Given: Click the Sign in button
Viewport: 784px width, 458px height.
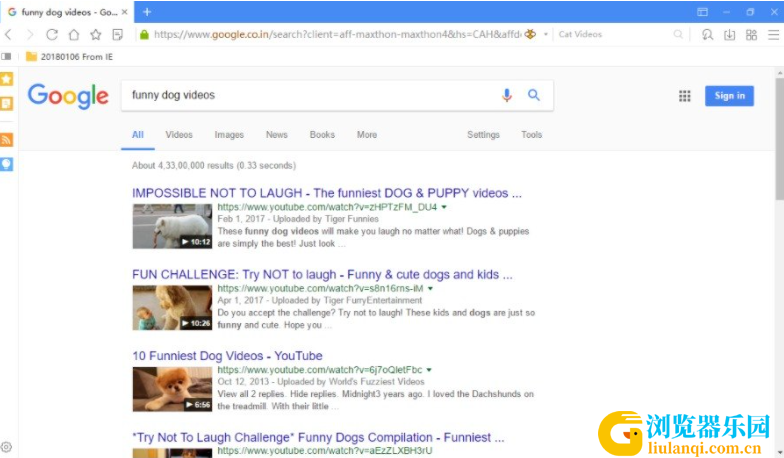Looking at the screenshot, I should coord(730,96).
